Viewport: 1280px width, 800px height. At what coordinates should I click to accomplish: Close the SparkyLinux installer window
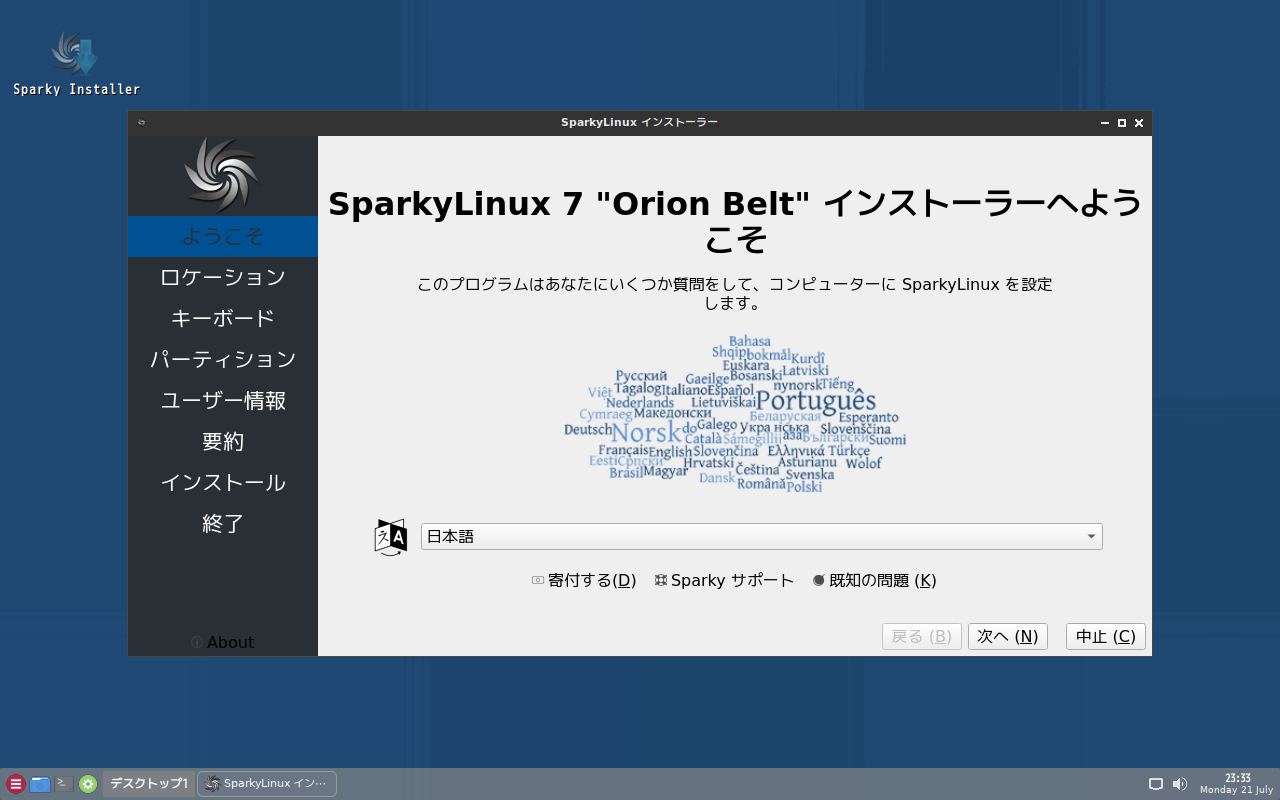tap(1139, 123)
